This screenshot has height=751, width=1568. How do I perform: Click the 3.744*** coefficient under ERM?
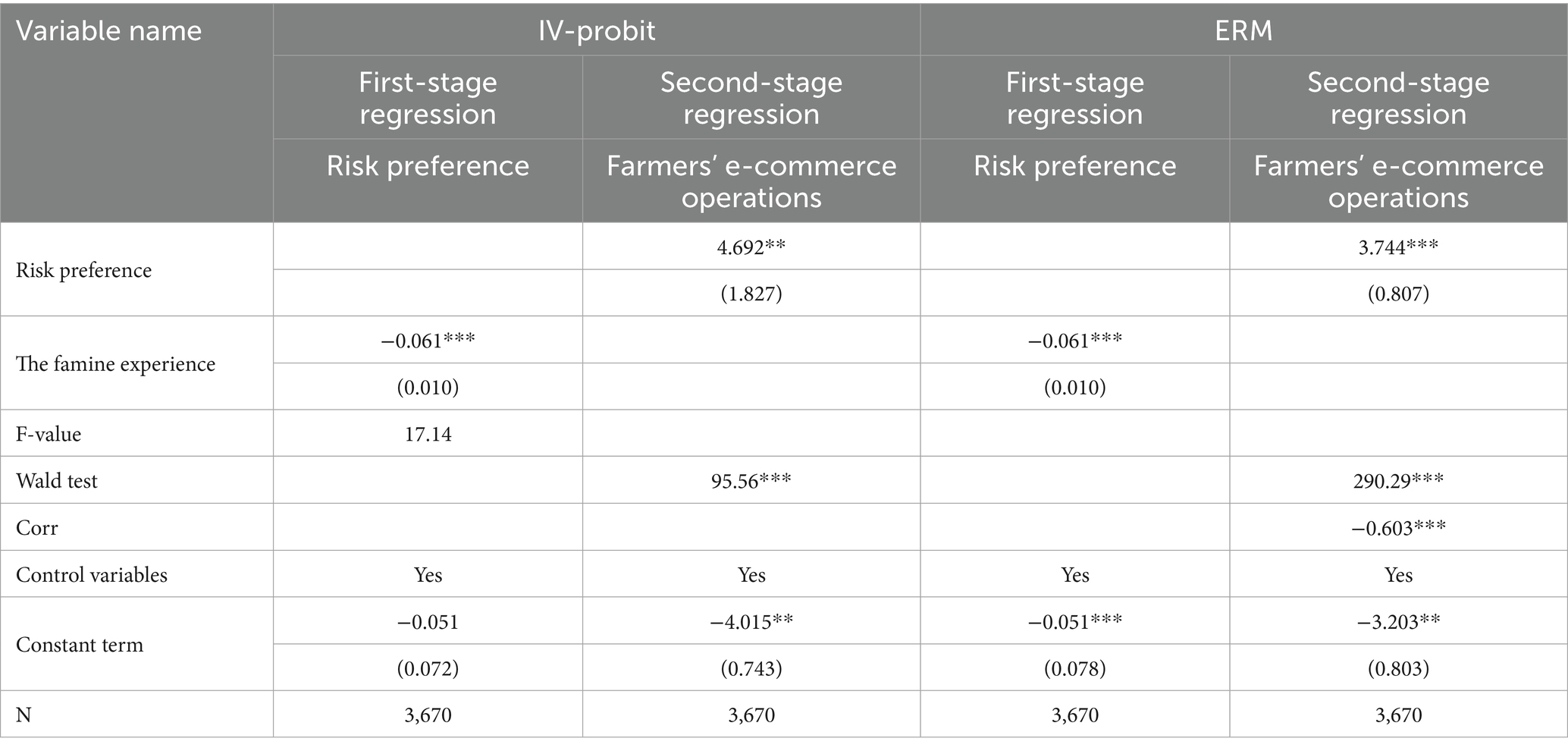tap(1398, 247)
